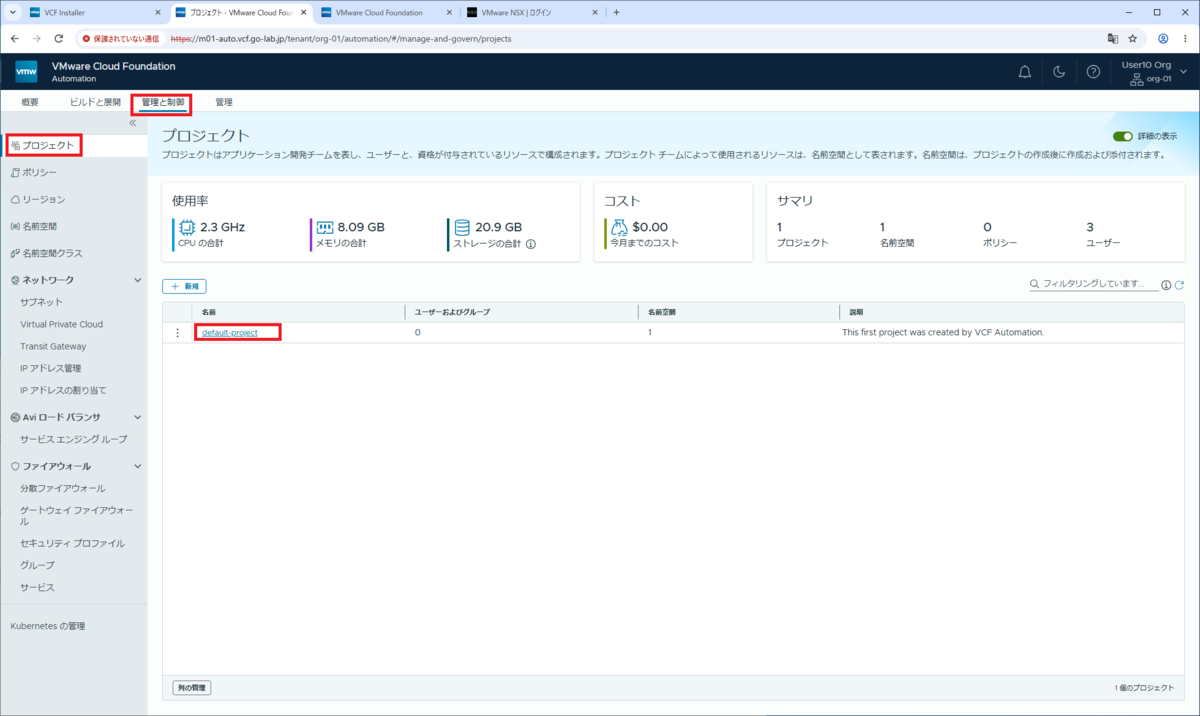This screenshot has height=716, width=1200.
Task: Collapse sidebar with double chevron icon
Action: point(133,123)
